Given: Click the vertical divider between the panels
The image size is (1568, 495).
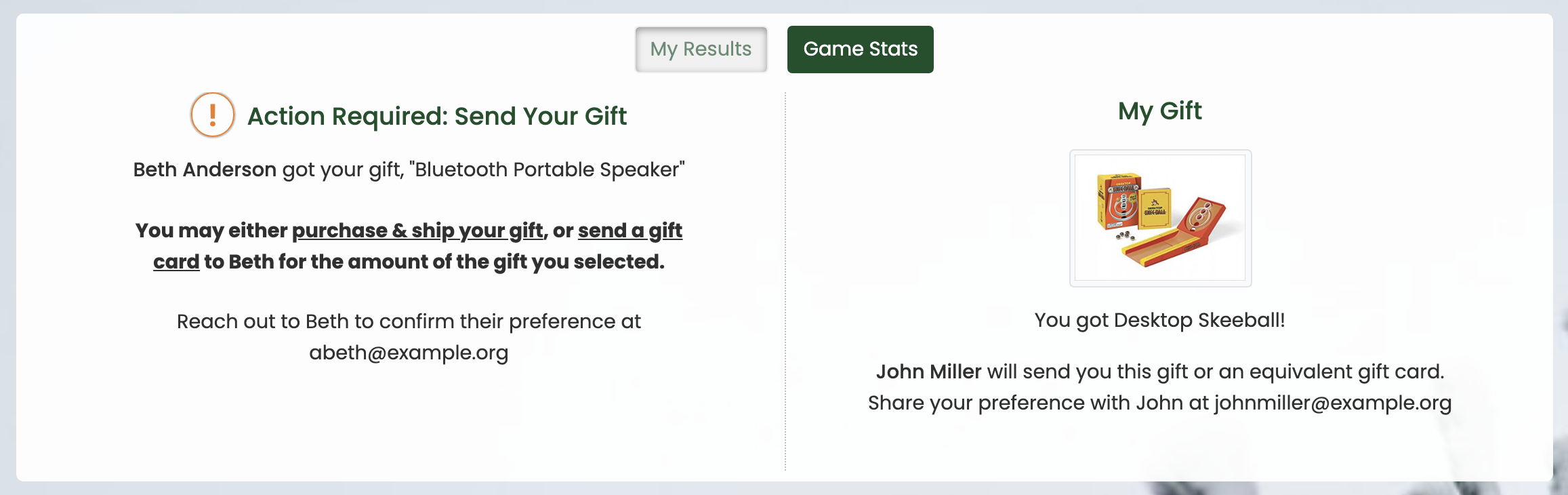Looking at the screenshot, I should (785, 281).
